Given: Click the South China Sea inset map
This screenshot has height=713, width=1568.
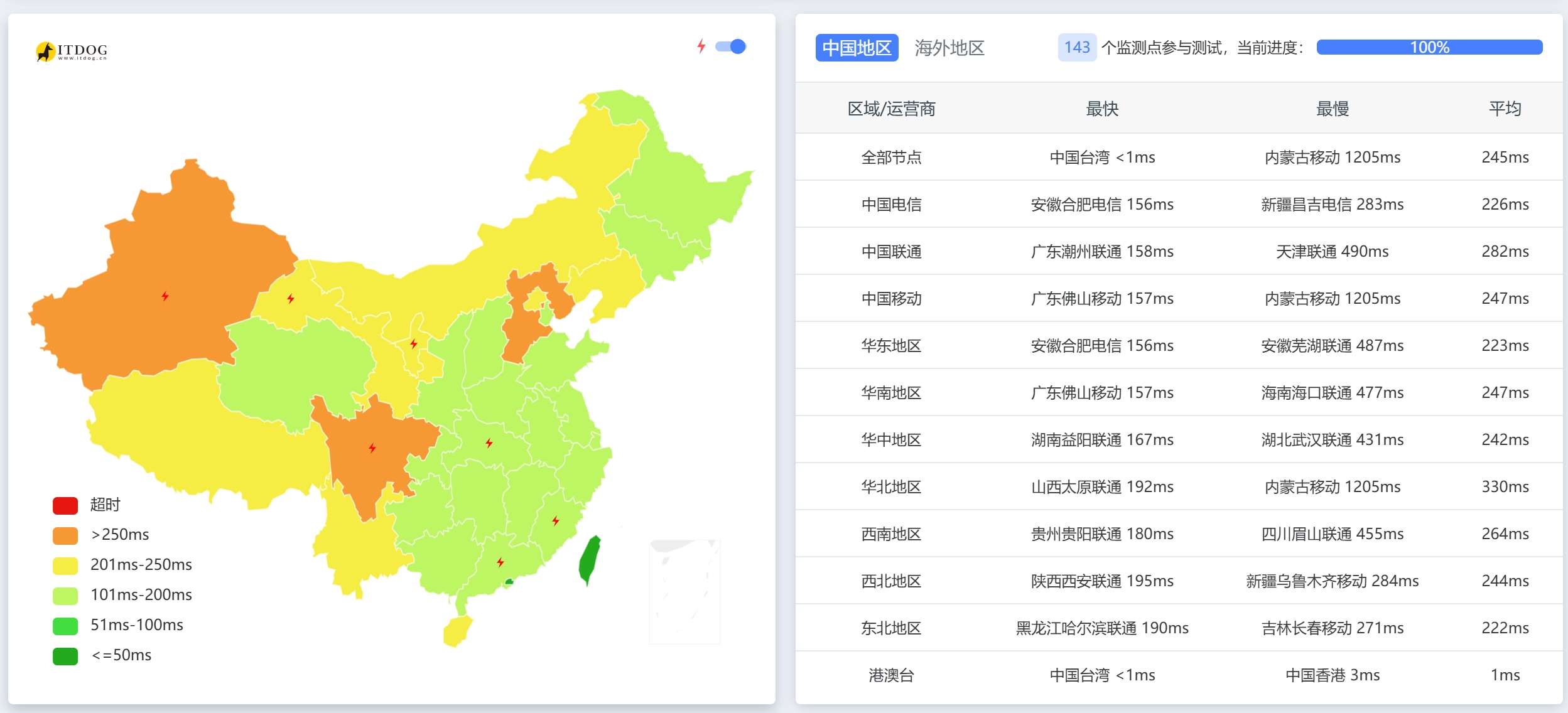Looking at the screenshot, I should 684,591.
